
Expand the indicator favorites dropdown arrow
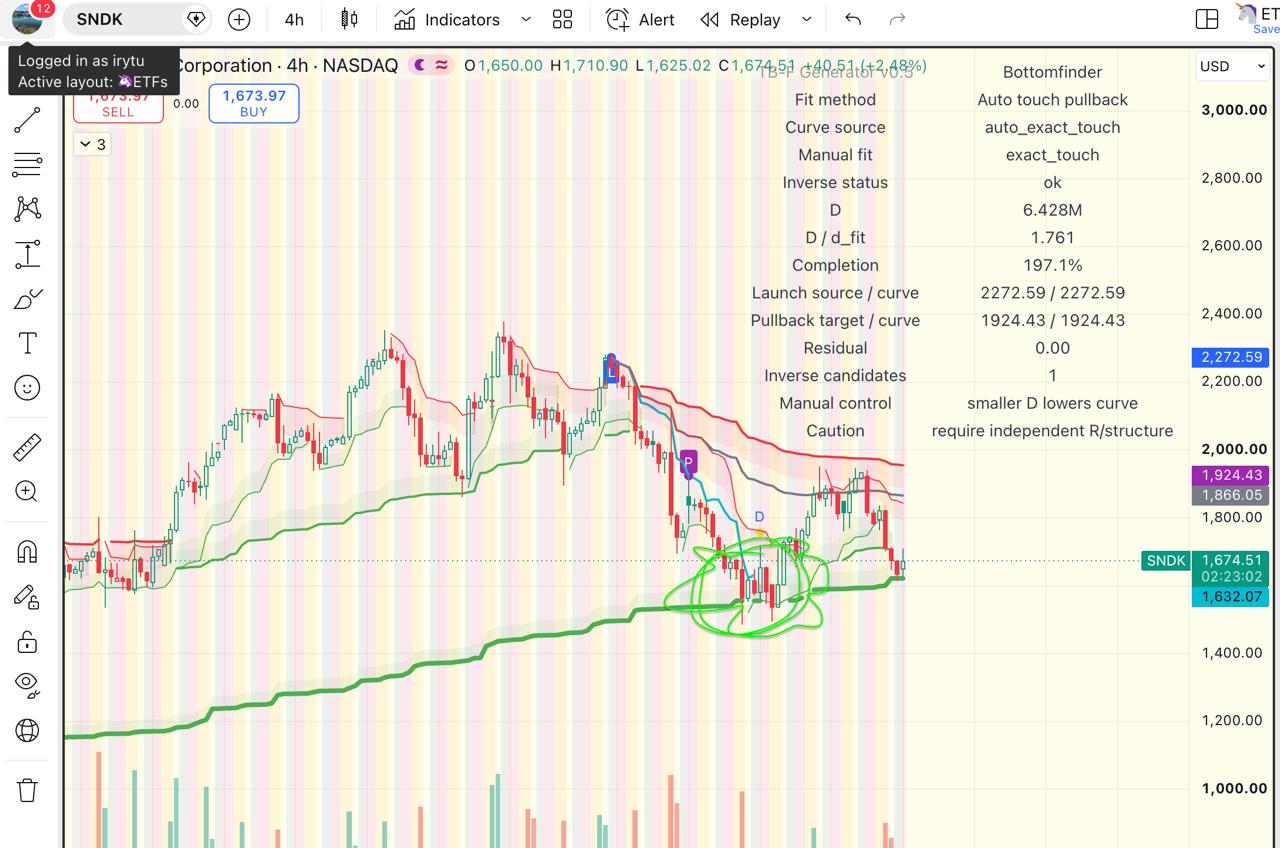(526, 19)
